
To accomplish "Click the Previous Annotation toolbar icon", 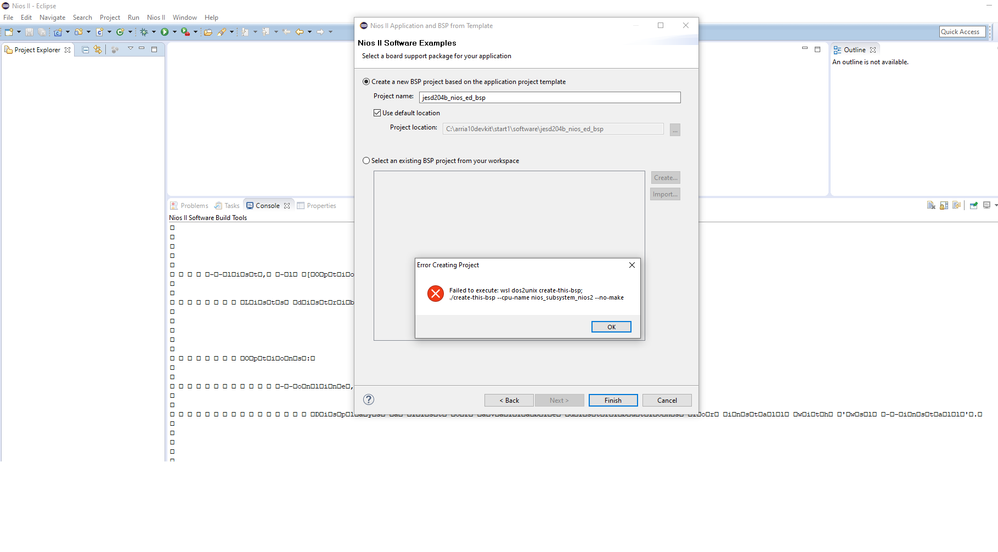I will click(x=265, y=32).
